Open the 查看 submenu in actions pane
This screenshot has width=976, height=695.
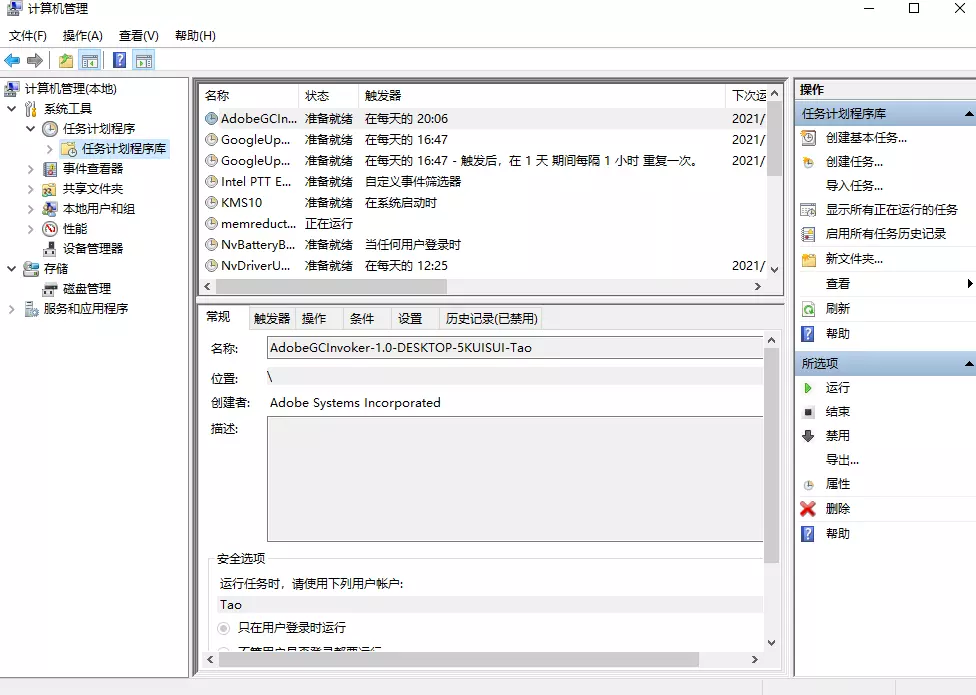(886, 284)
